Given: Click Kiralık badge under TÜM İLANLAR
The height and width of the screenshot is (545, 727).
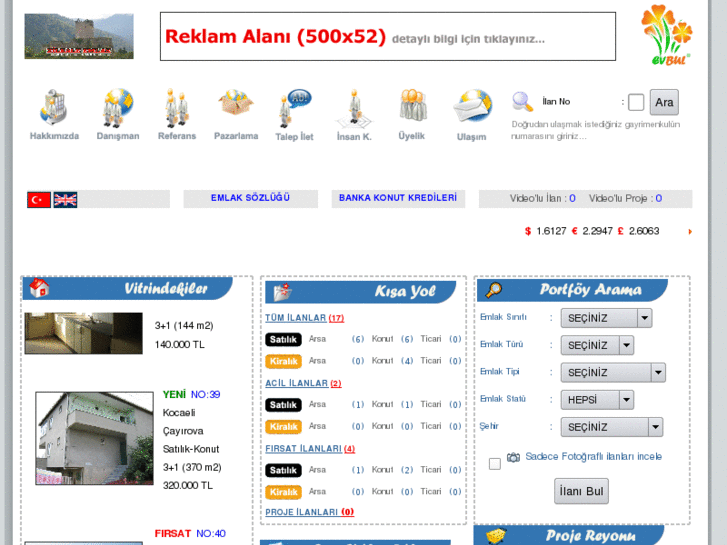Looking at the screenshot, I should tap(283, 361).
